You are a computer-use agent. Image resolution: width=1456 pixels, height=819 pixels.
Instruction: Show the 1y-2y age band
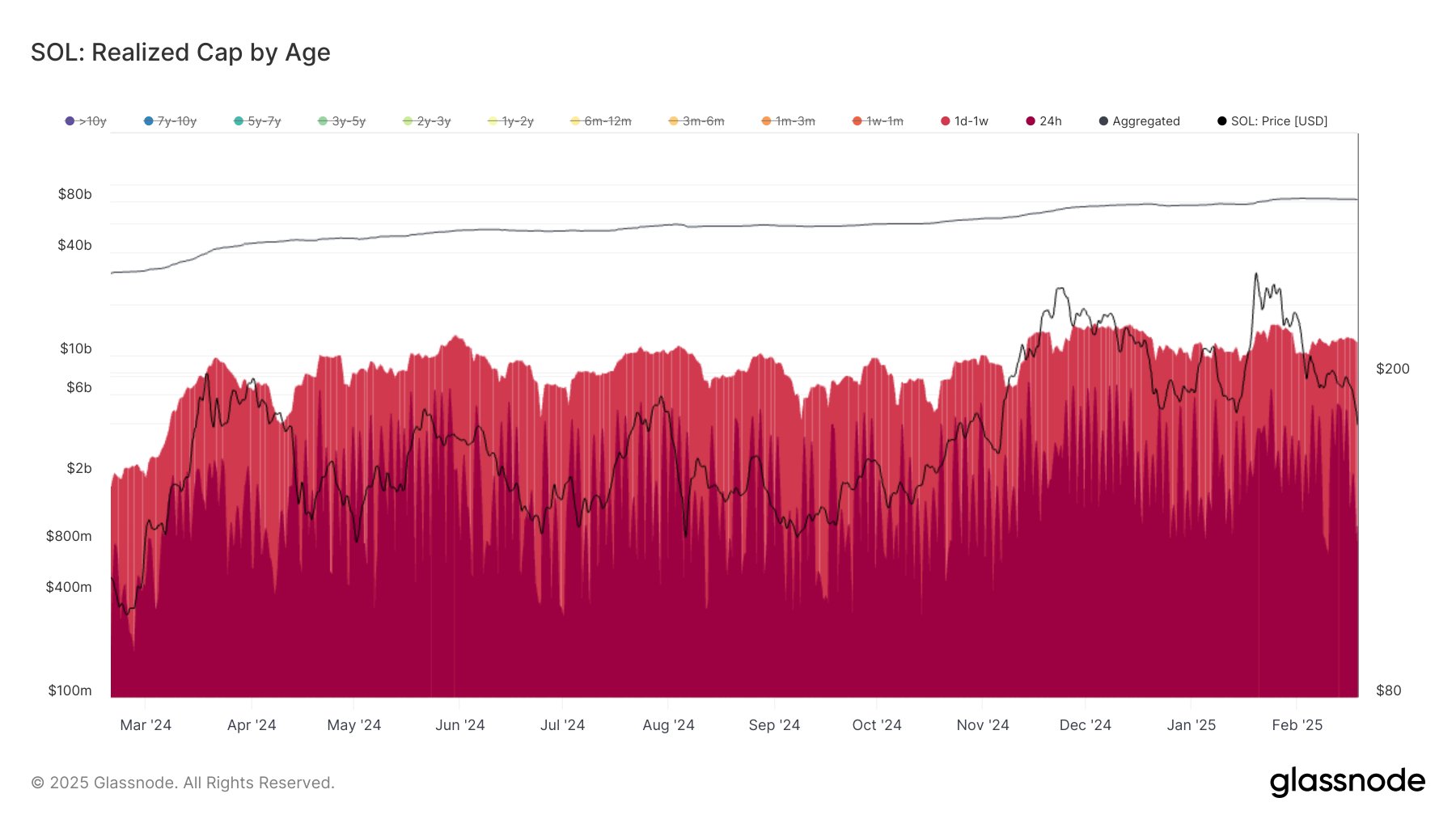pos(510,121)
